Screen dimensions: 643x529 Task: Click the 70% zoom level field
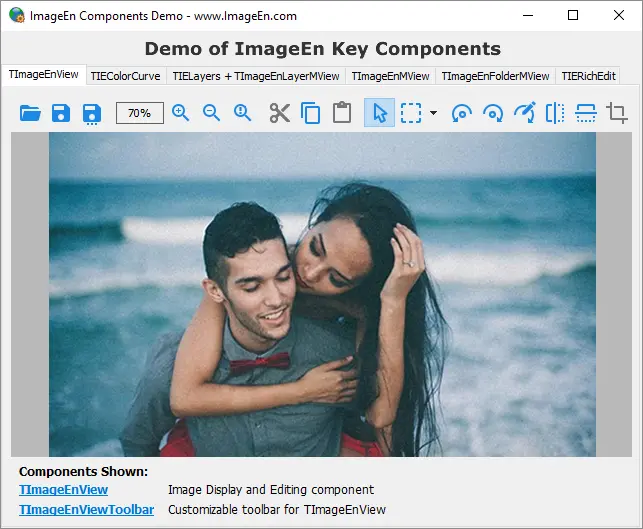click(x=139, y=113)
